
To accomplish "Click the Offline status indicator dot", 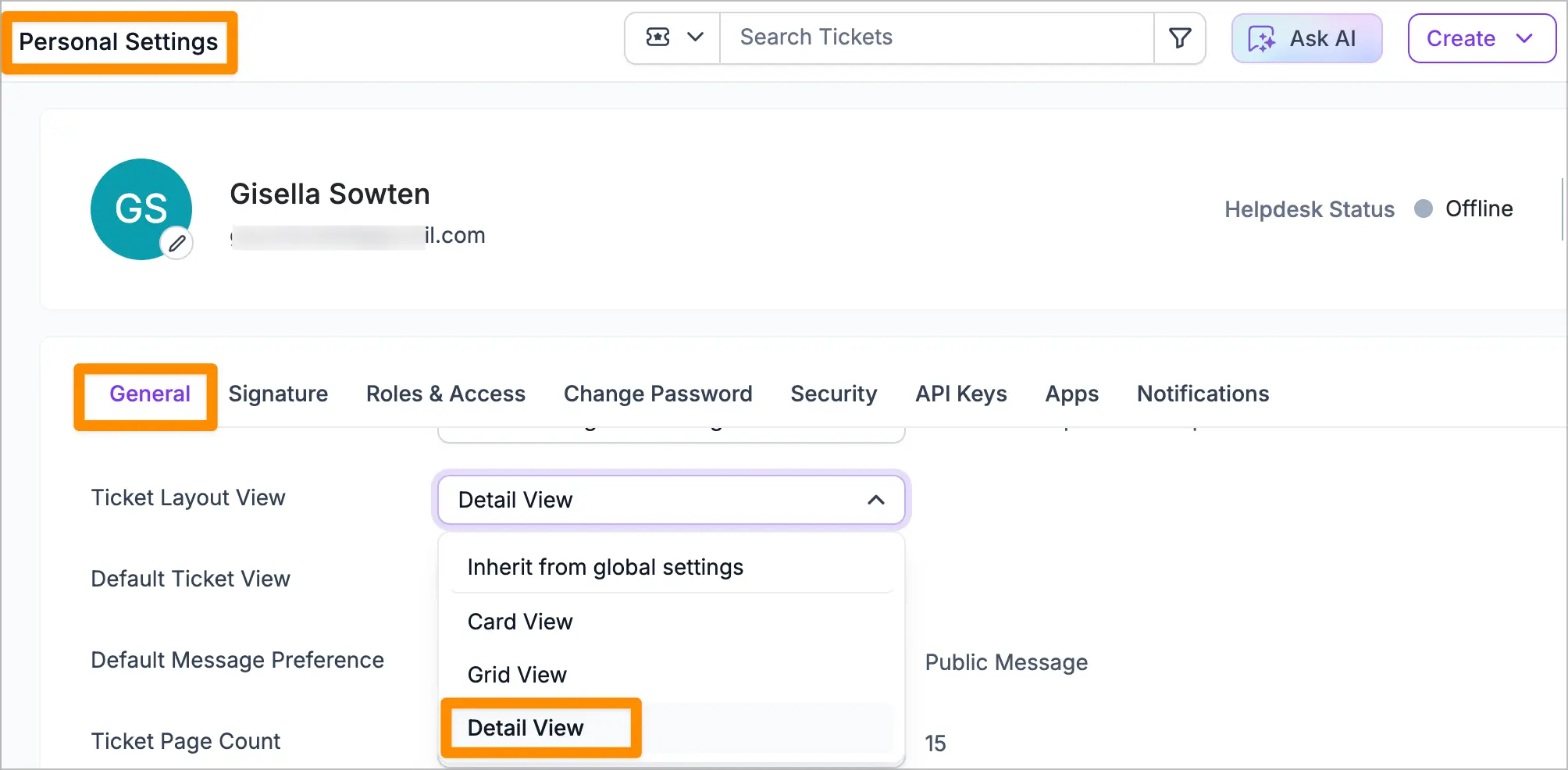I will [1424, 209].
